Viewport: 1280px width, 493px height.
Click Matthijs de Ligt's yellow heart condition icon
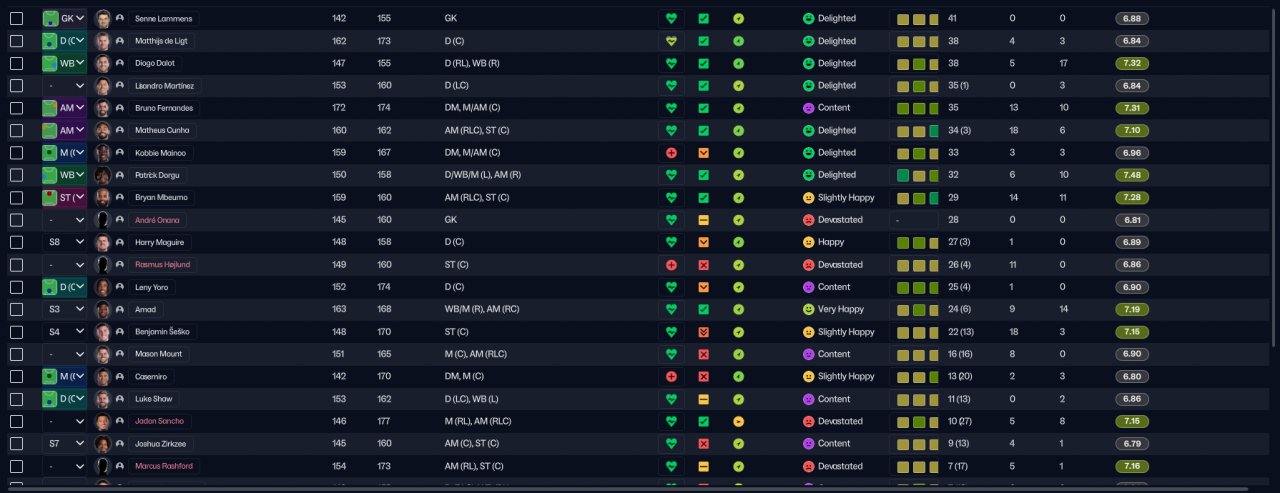671,41
